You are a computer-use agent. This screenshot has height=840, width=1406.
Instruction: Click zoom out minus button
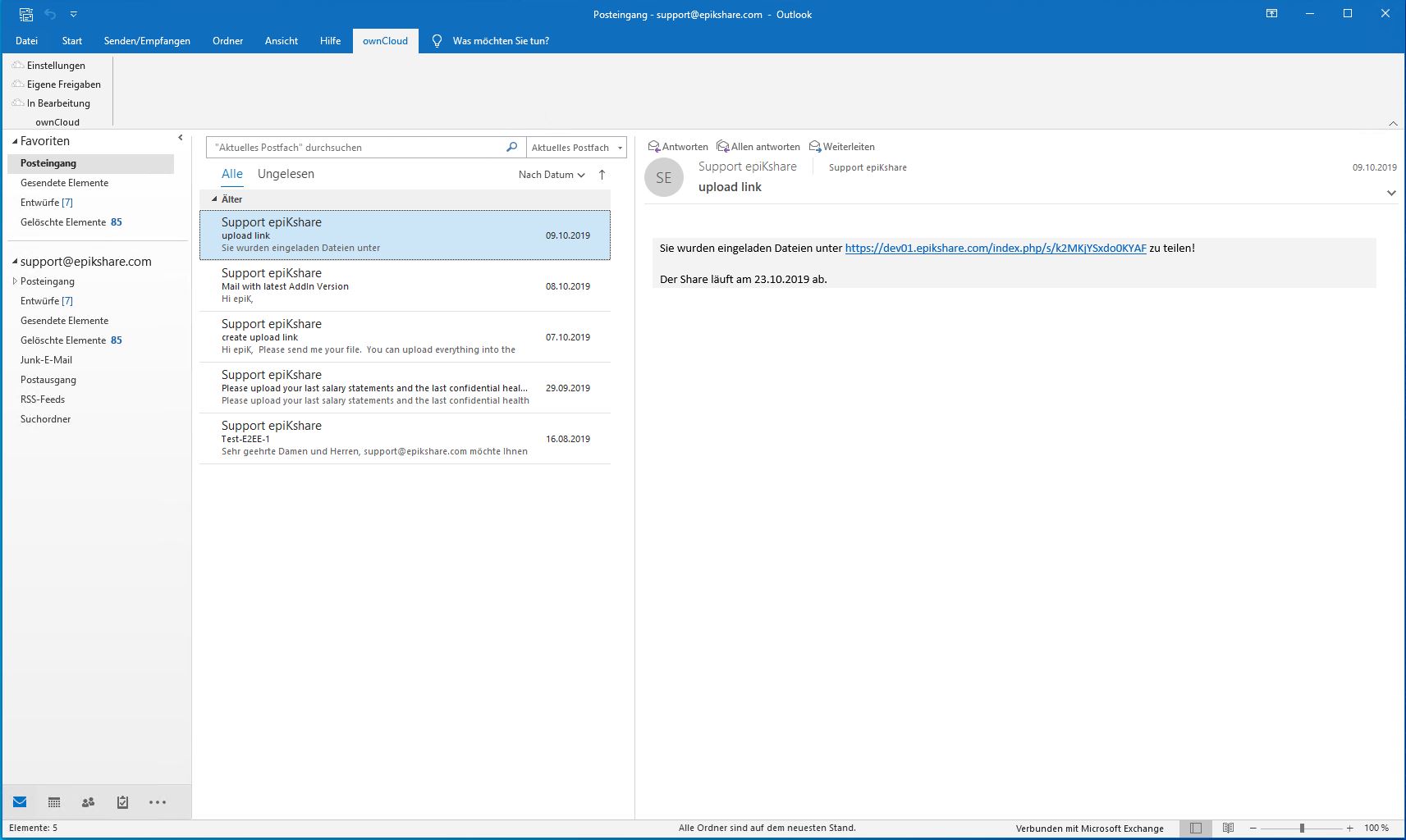[1253, 829]
